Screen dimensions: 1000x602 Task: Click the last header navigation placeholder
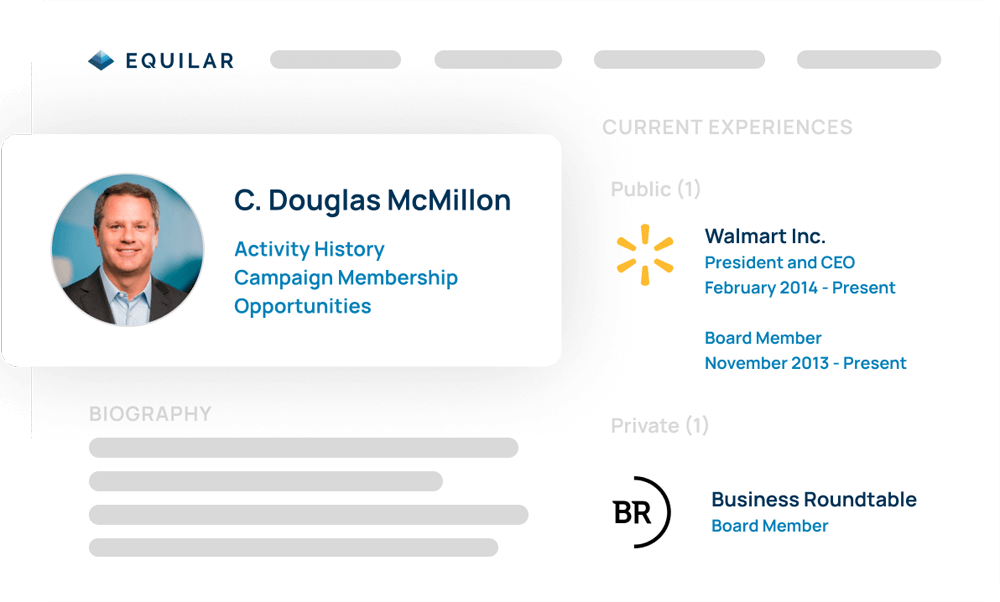868,60
